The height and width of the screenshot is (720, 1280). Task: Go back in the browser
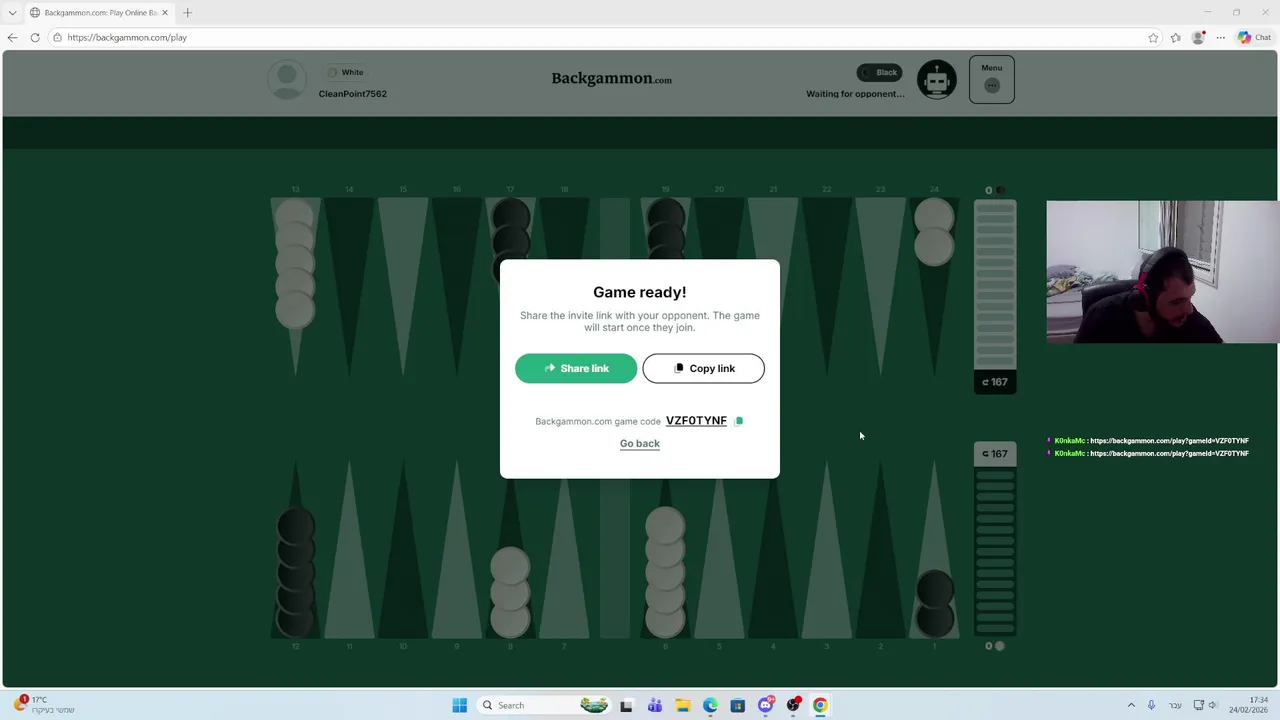click(x=12, y=37)
